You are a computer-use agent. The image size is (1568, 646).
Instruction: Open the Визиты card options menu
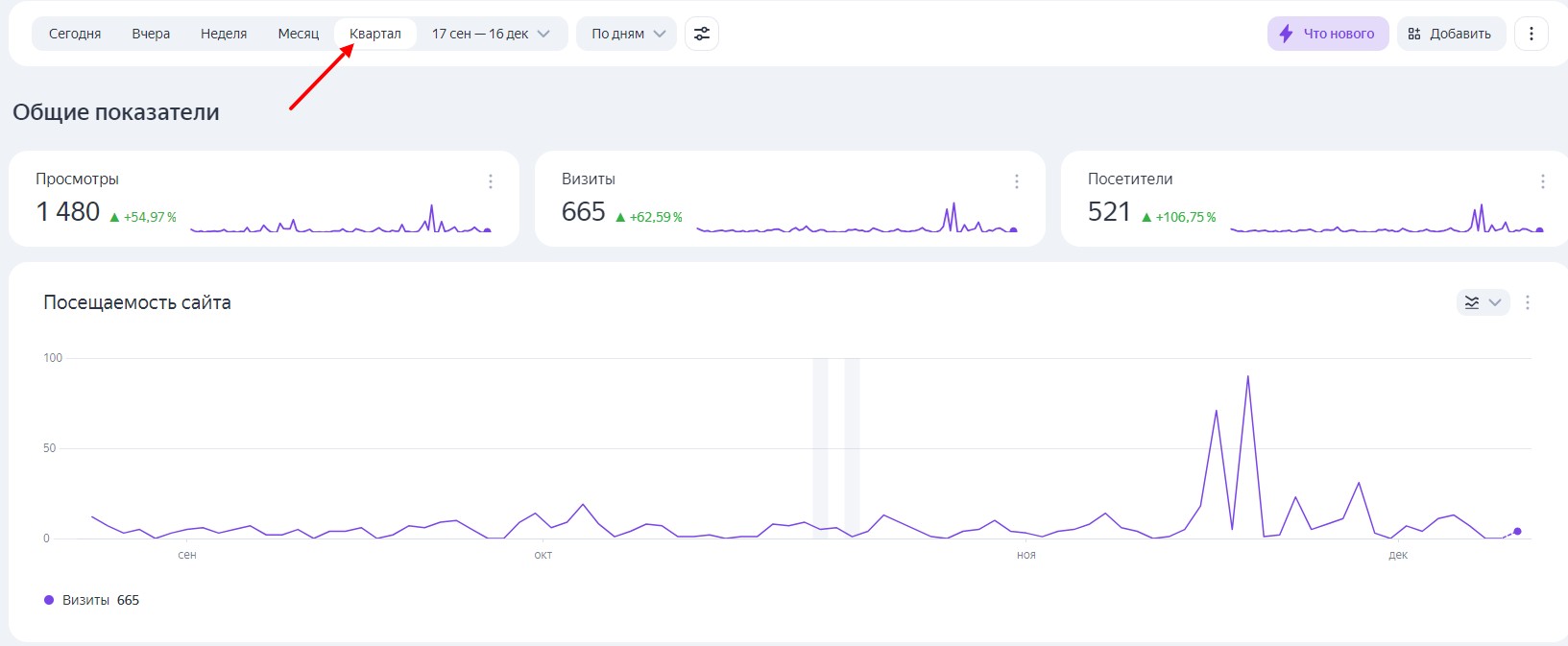[1017, 181]
